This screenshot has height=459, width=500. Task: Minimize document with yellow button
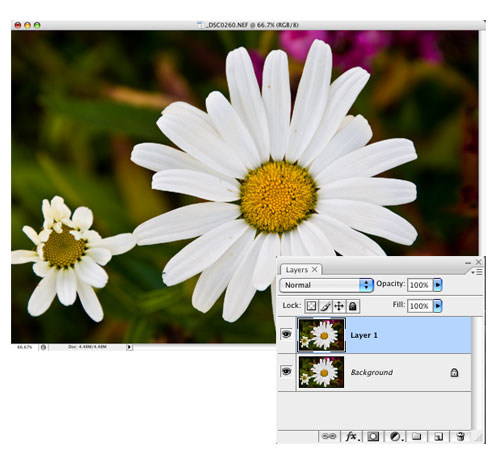[27, 25]
